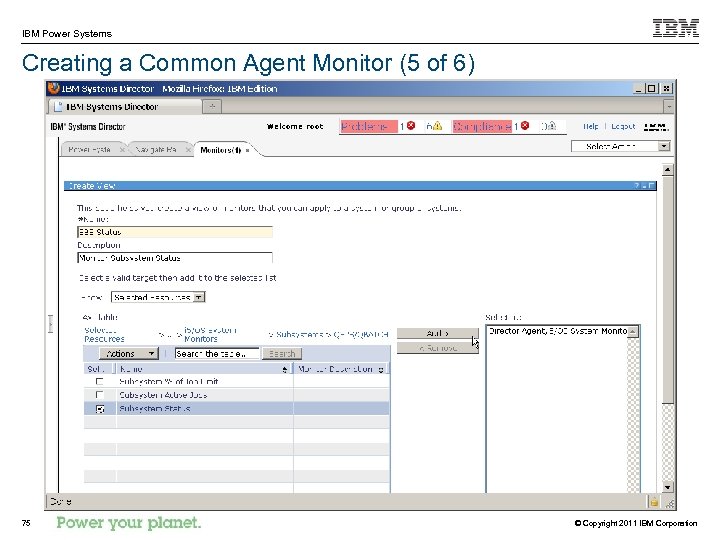This screenshot has height=540, width=720.
Task: Click in the Name field containing SBS Status
Action: pyautogui.click(x=175, y=231)
